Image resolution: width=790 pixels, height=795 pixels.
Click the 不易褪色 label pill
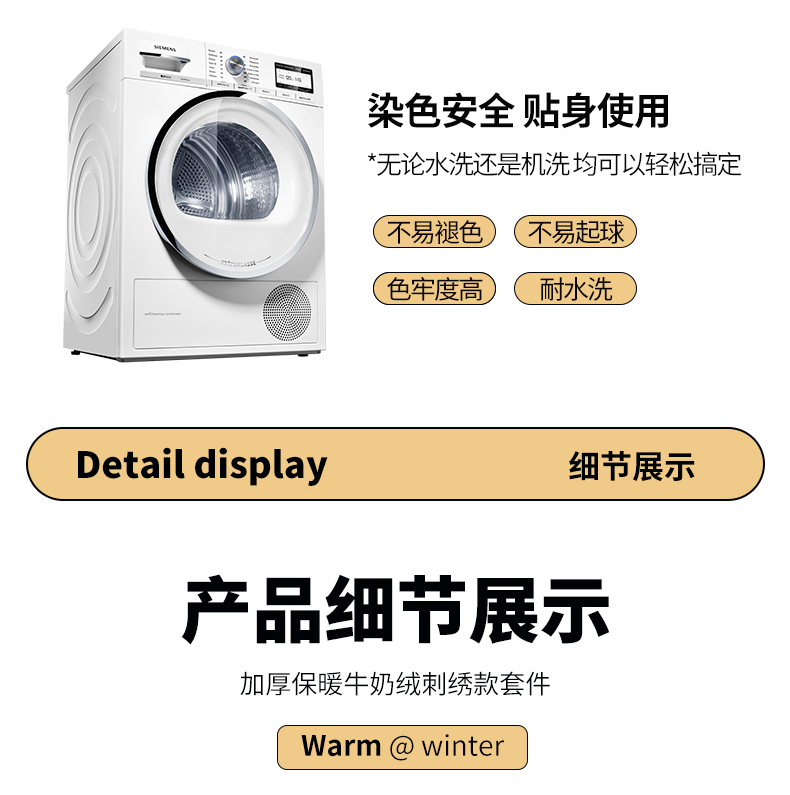[x=434, y=232]
